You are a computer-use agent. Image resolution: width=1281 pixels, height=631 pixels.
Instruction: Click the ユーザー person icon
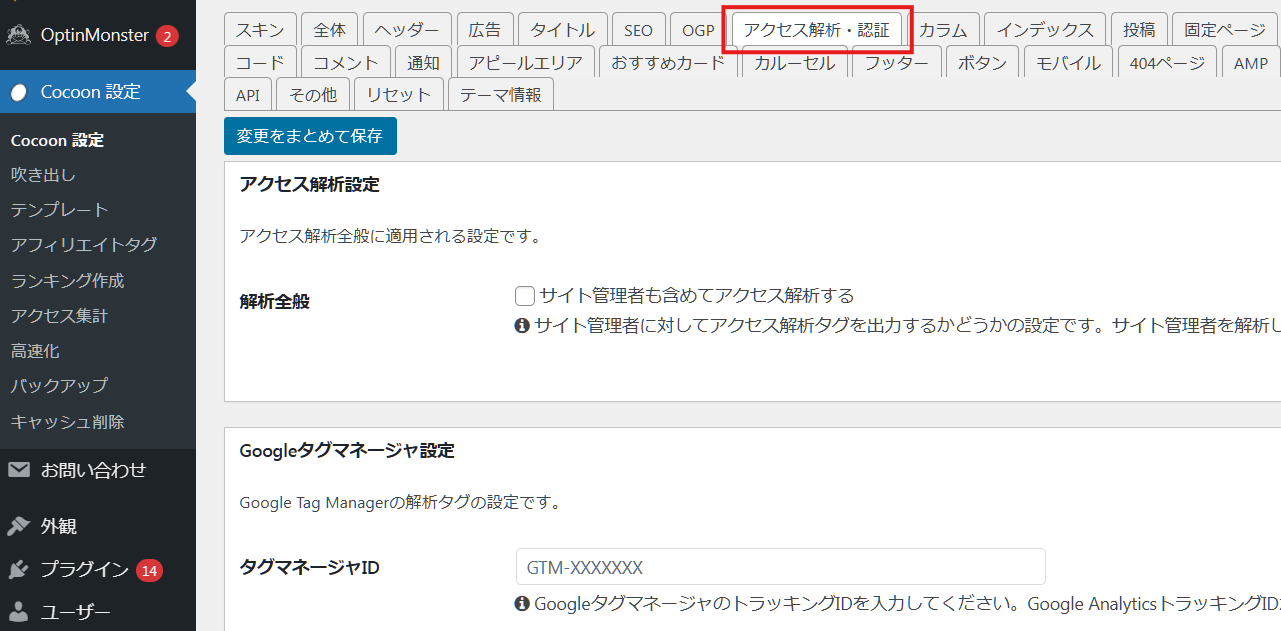click(x=18, y=612)
